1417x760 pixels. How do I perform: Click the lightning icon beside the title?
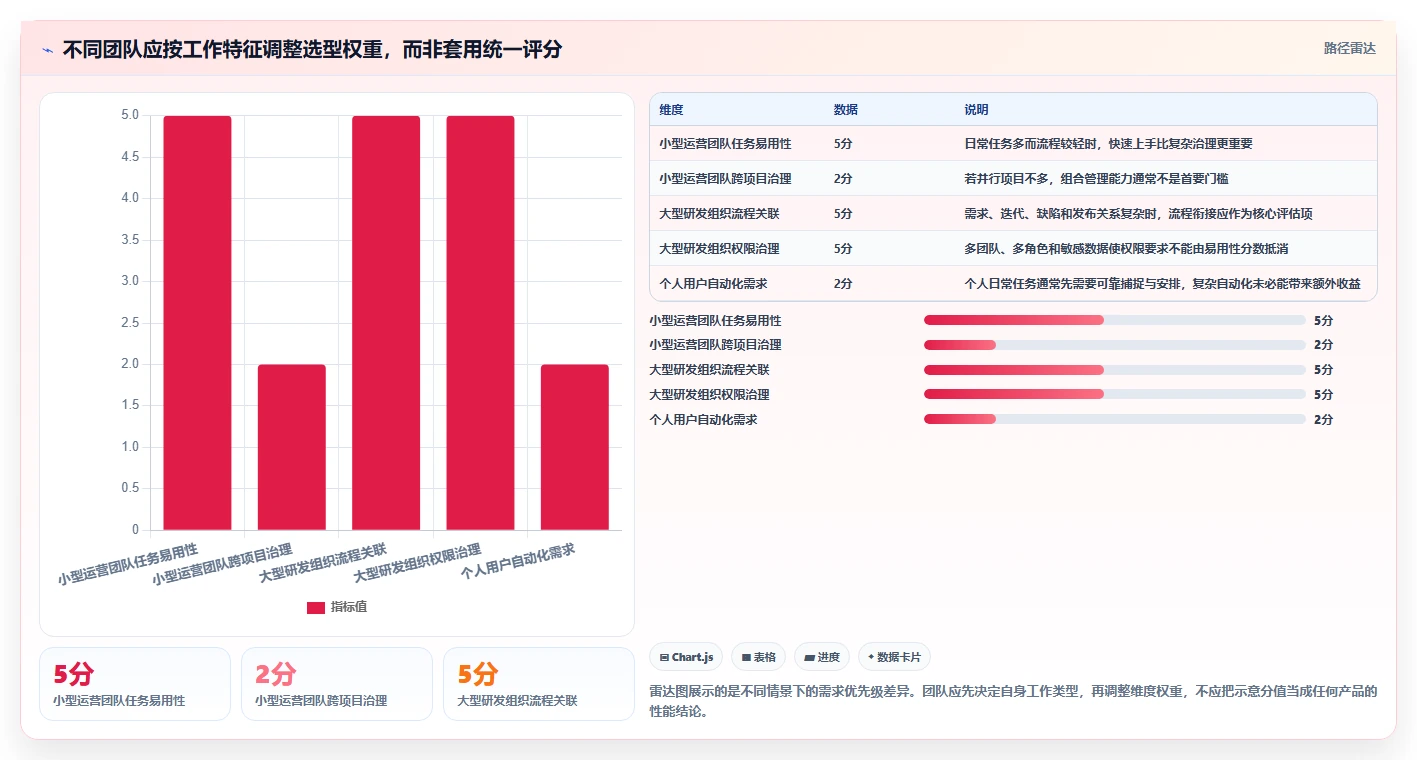(x=47, y=50)
